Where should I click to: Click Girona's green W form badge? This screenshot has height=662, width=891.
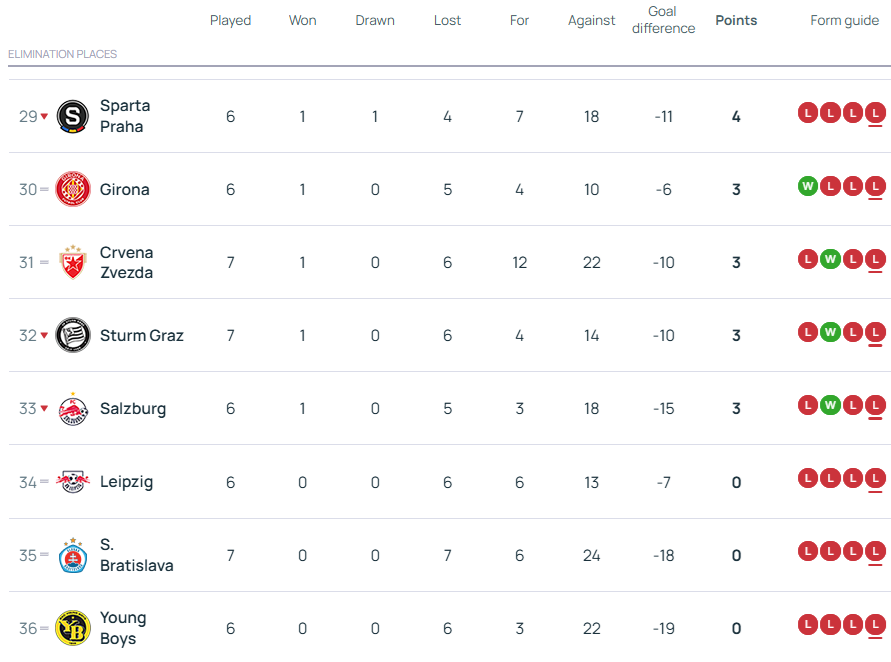[808, 186]
